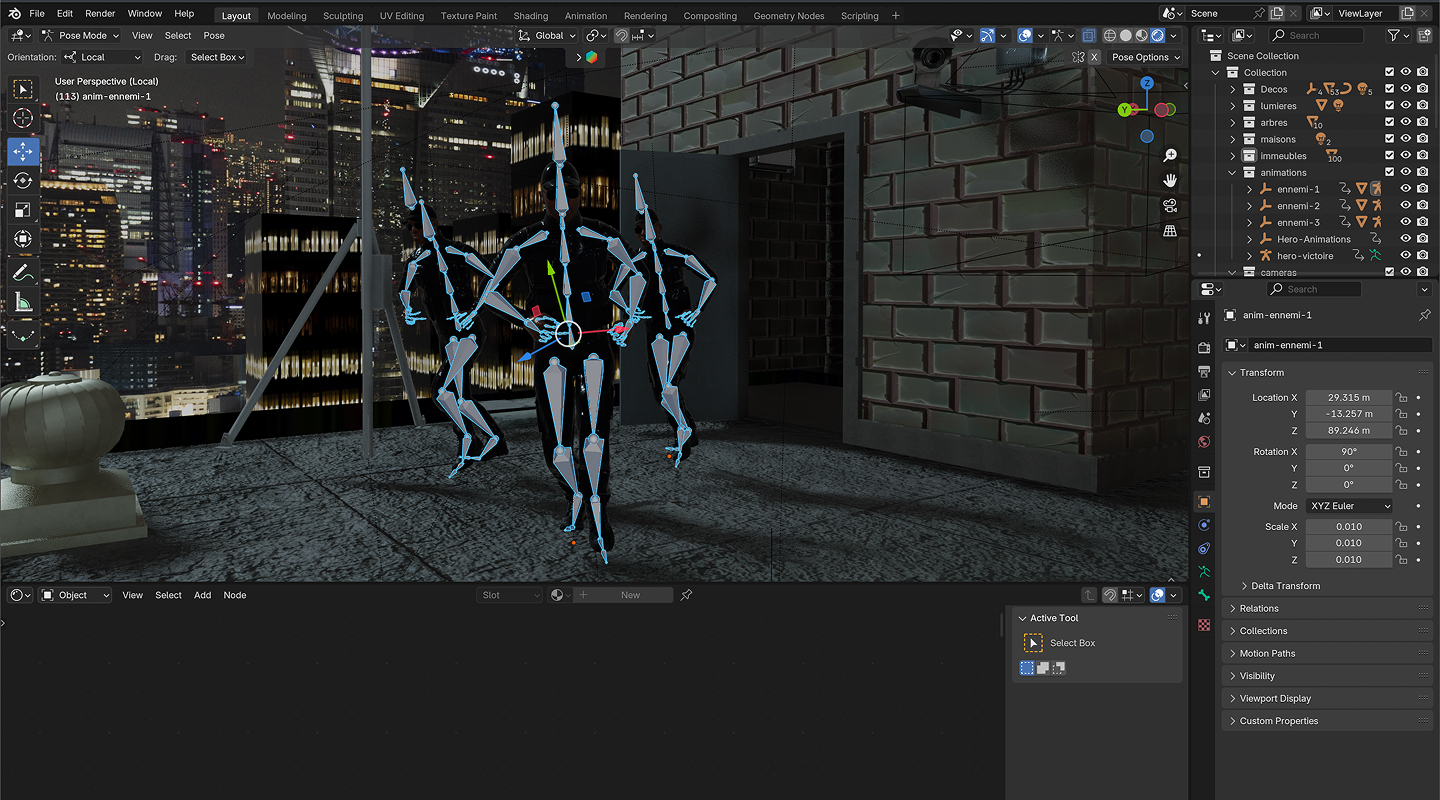Image resolution: width=1440 pixels, height=800 pixels.
Task: Select the Move tool in the left toolbar
Action: pyautogui.click(x=23, y=151)
